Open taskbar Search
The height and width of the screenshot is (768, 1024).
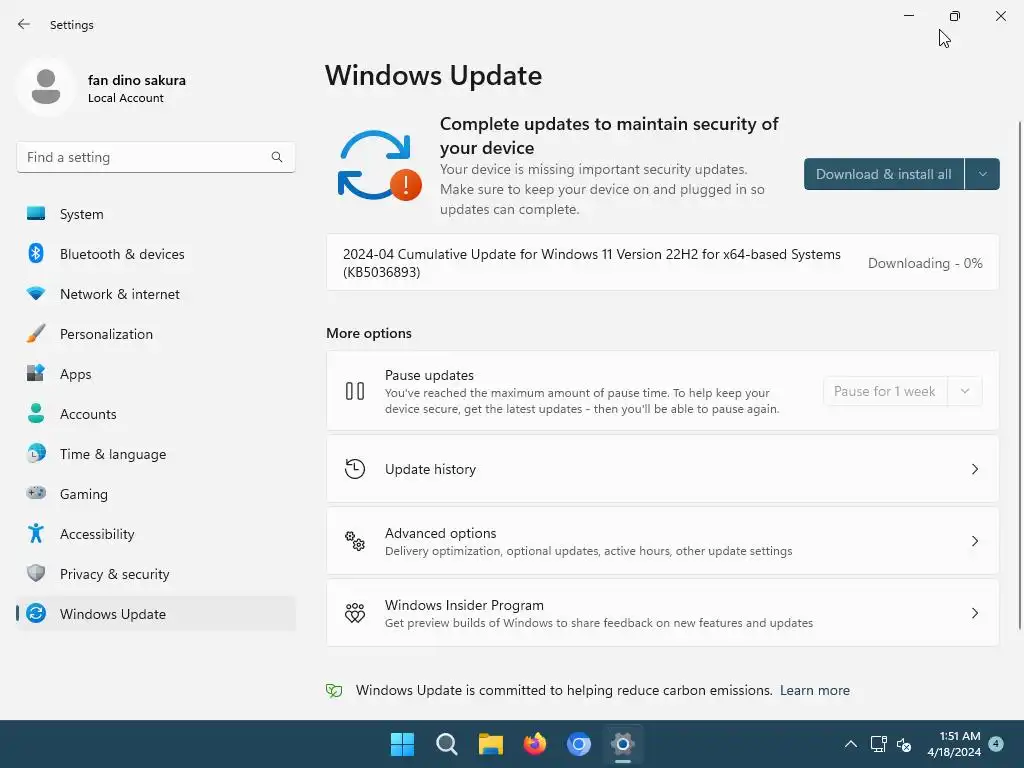pos(447,744)
